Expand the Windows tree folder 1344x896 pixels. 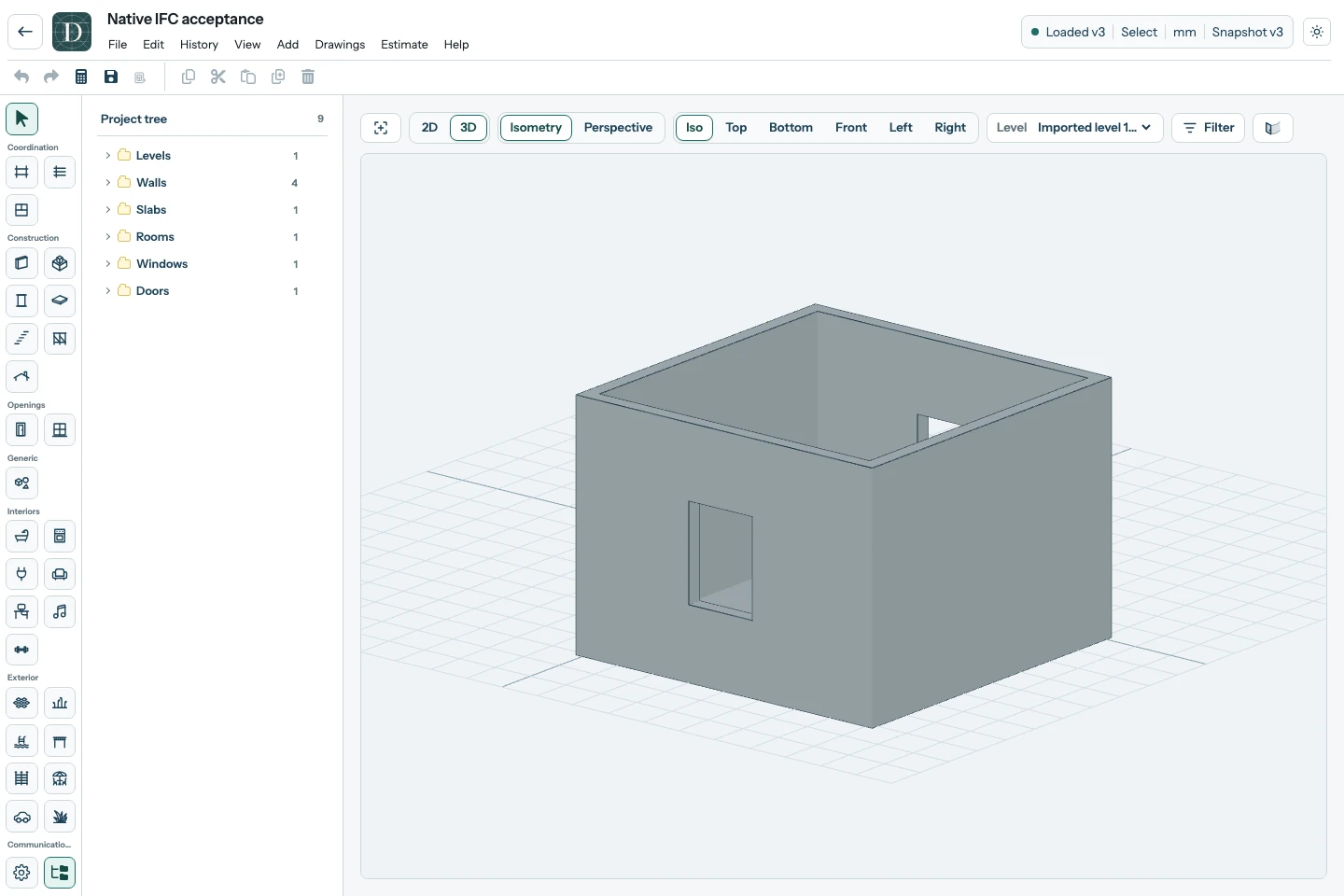point(108,264)
